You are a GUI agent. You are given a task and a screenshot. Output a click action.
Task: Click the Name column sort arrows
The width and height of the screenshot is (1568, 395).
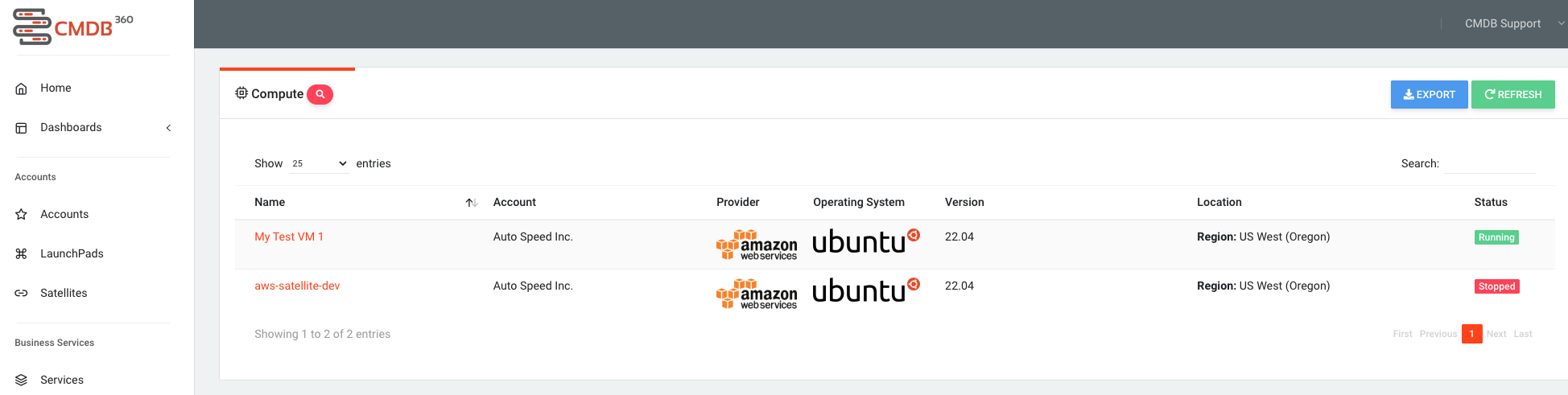[x=472, y=203]
